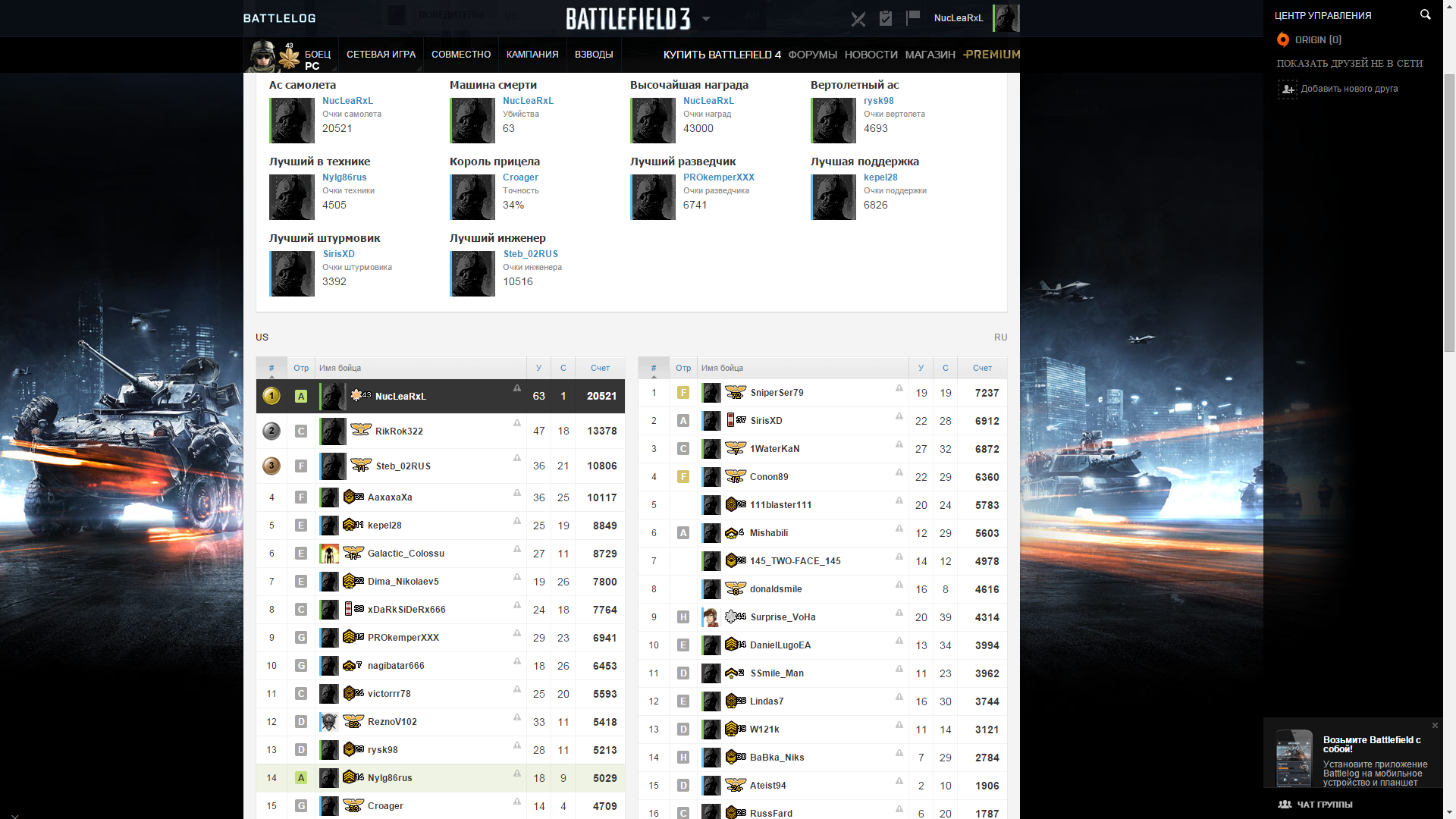Open the PREMIUM link
The width and height of the screenshot is (1456, 819).
tap(991, 55)
